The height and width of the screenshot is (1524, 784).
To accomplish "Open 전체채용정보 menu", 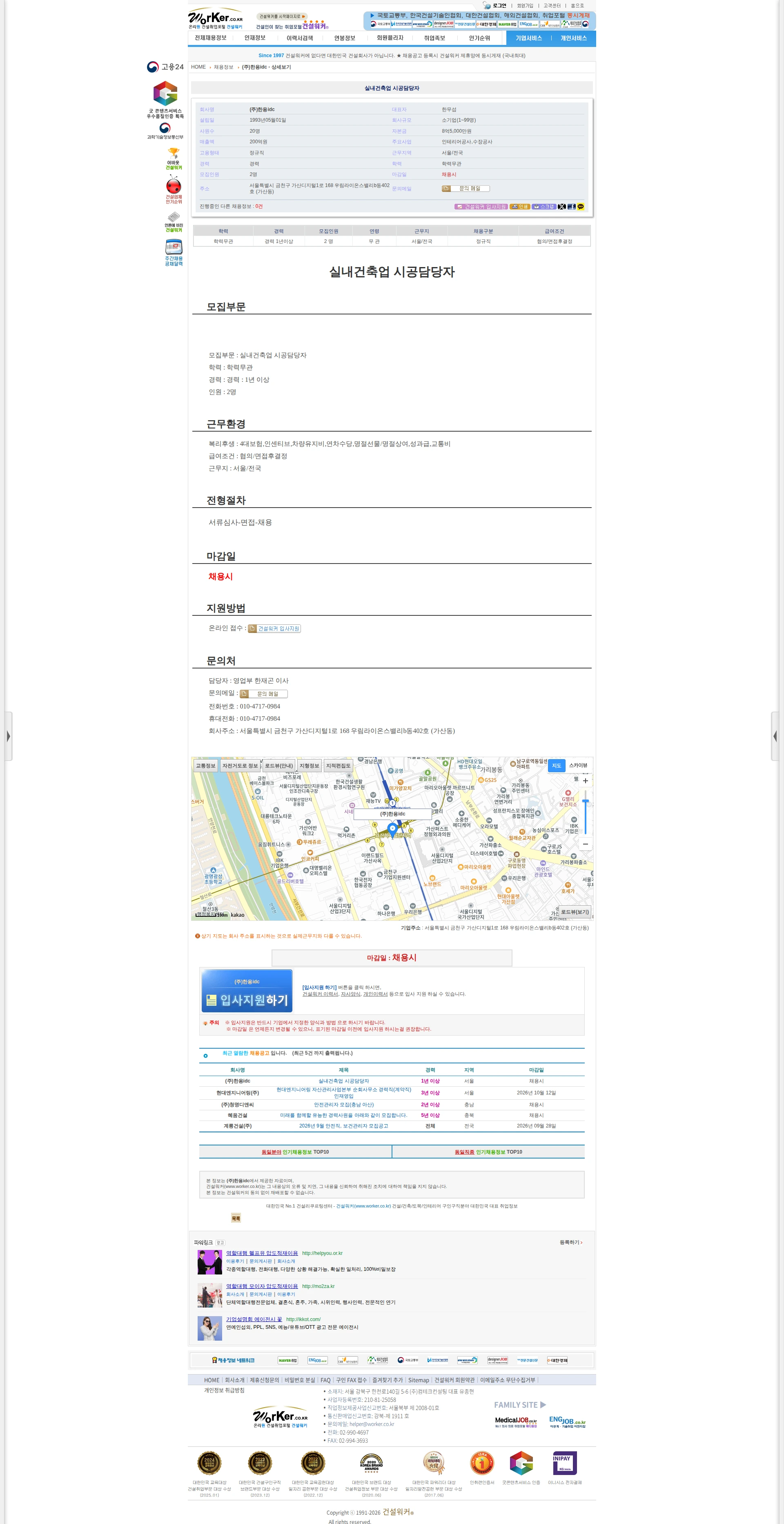I will (211, 38).
